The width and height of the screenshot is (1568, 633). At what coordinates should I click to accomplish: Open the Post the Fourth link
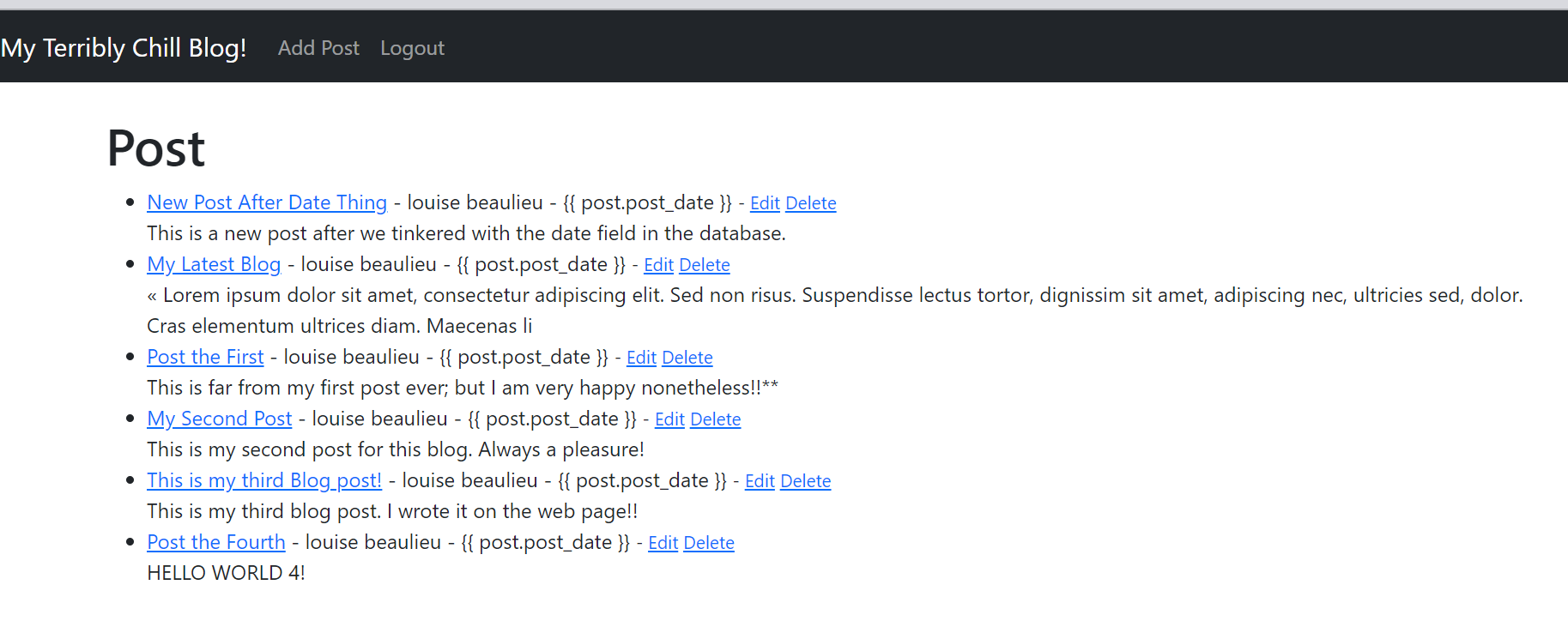coord(216,542)
